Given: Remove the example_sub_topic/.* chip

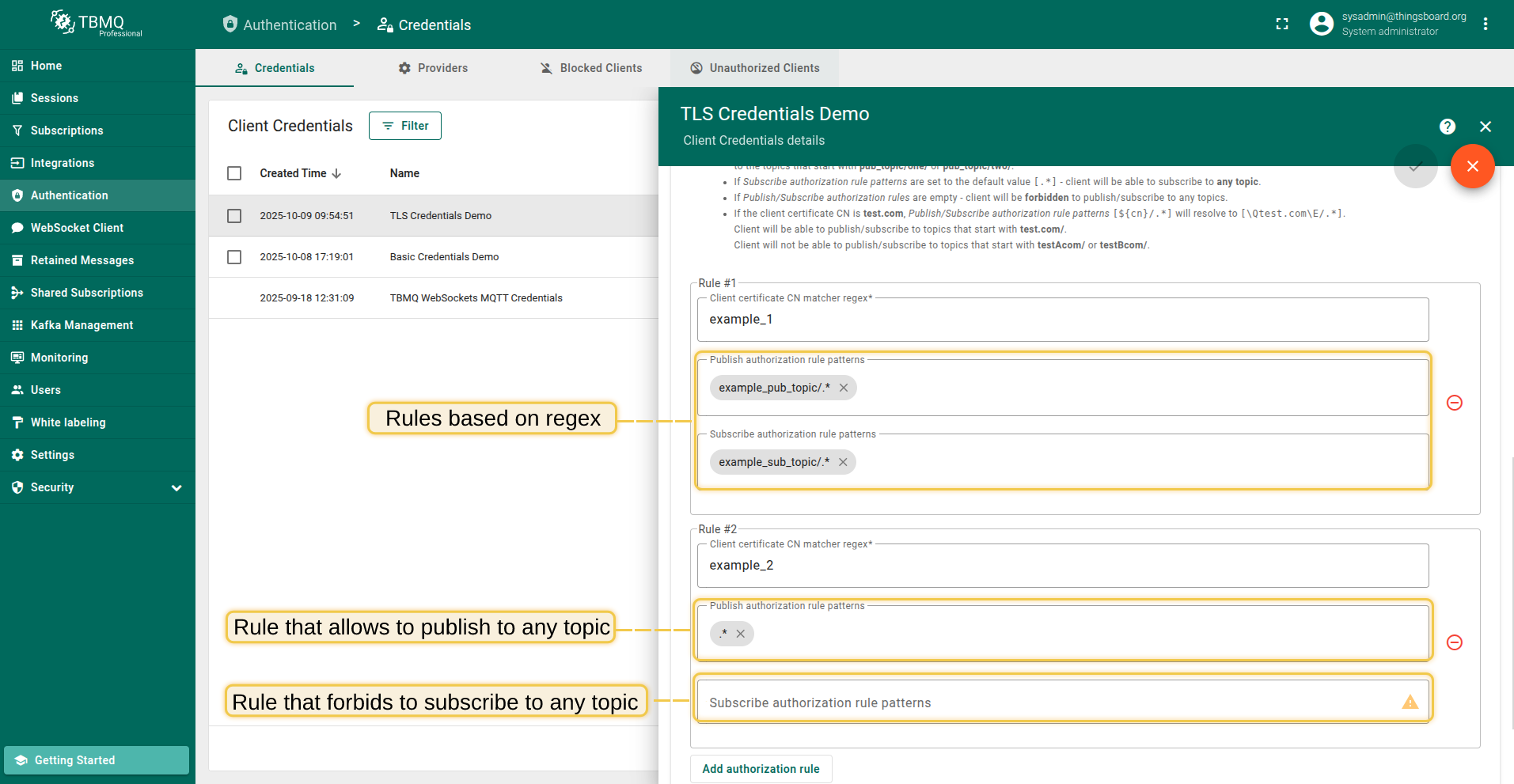Looking at the screenshot, I should coord(843,462).
